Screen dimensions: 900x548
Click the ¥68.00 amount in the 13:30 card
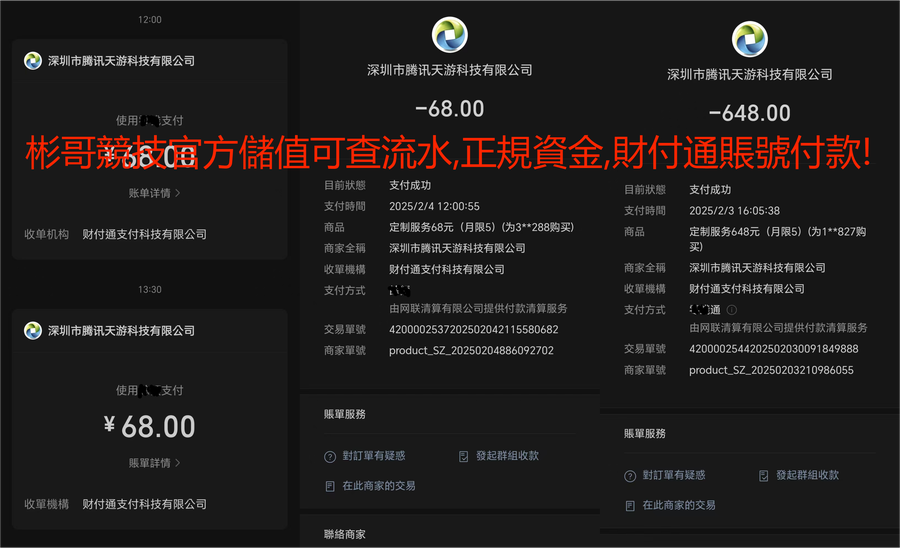[x=150, y=427]
